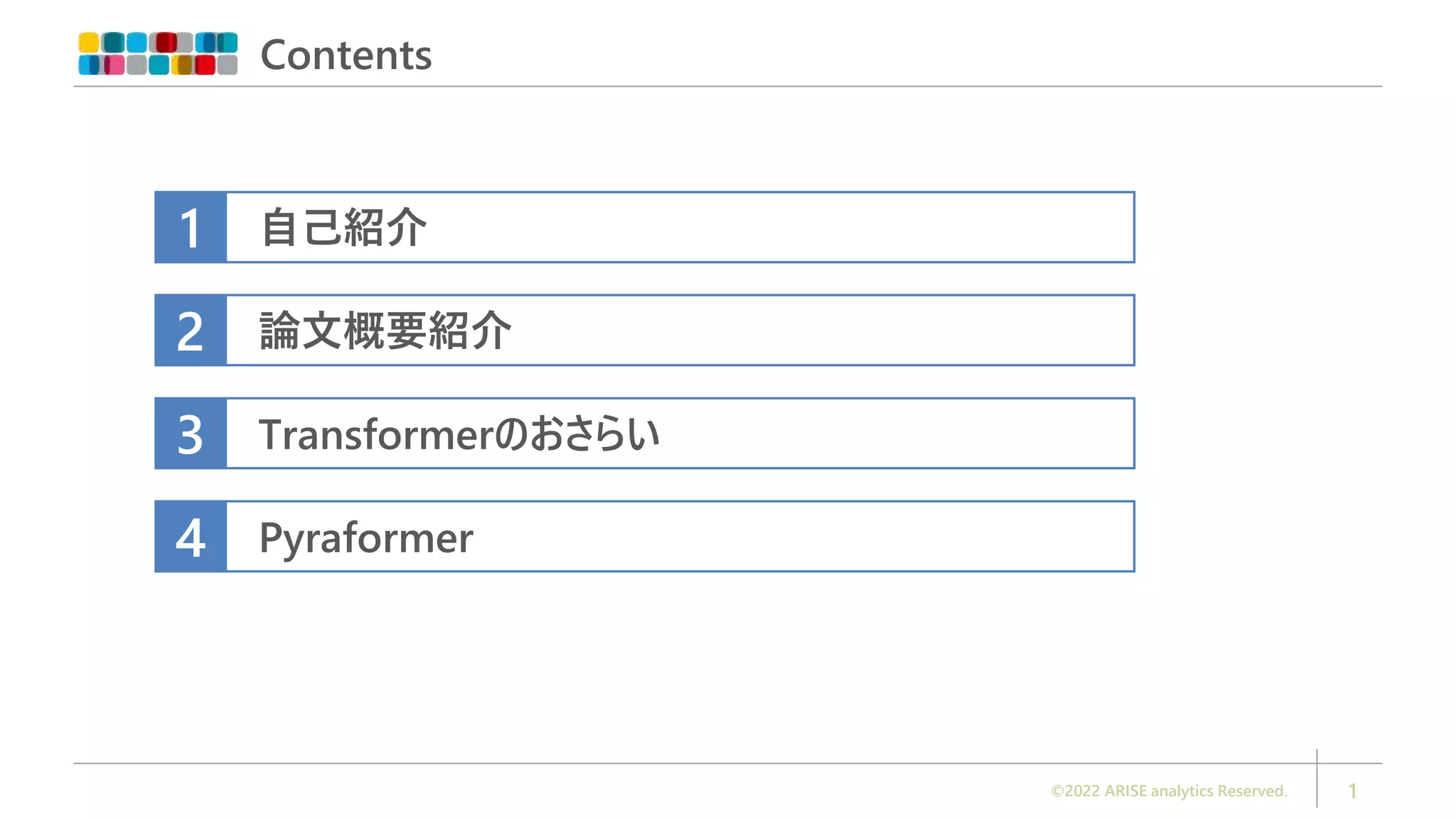Click the pink square in the logo
This screenshot has height=819, width=1456.
pos(114,65)
